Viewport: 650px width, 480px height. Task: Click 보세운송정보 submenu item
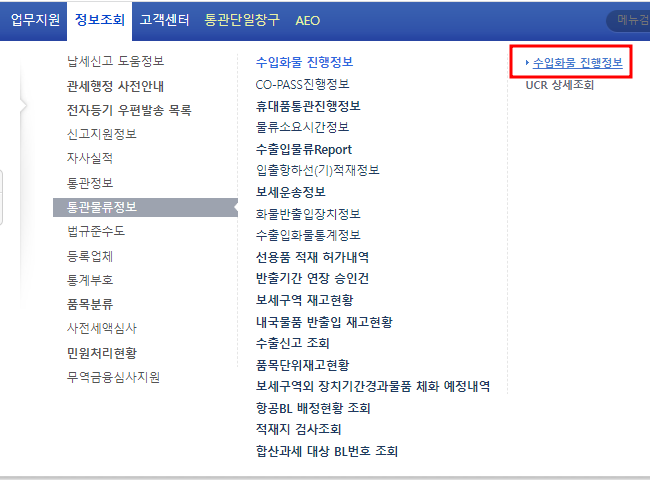coord(291,192)
